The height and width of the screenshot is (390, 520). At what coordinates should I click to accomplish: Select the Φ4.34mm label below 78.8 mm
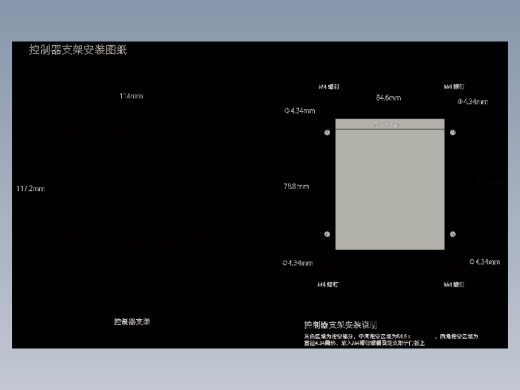point(298,263)
